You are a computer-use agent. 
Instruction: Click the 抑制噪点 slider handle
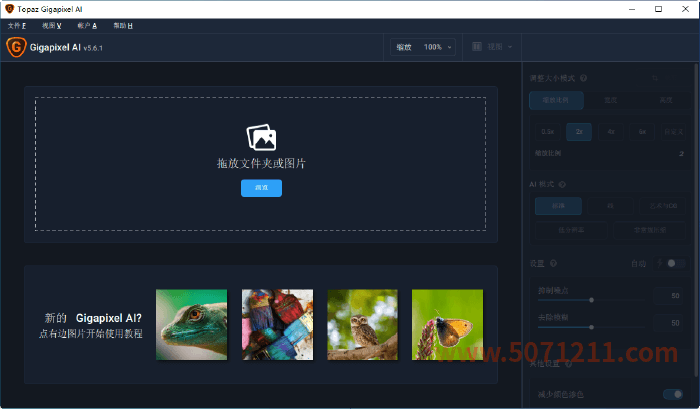(592, 299)
